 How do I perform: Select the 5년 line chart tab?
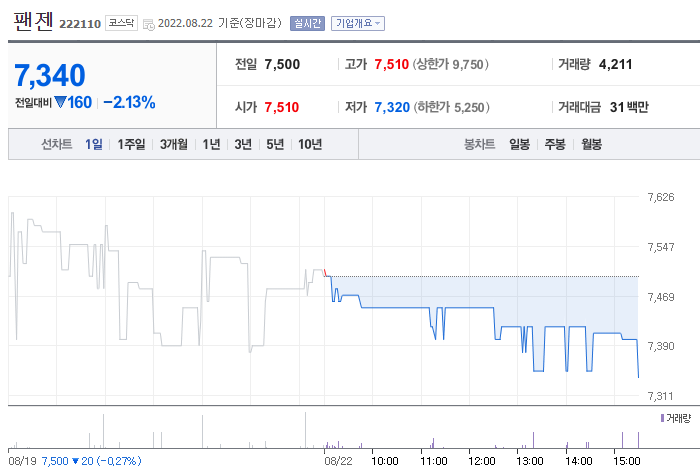pyautogui.click(x=275, y=144)
